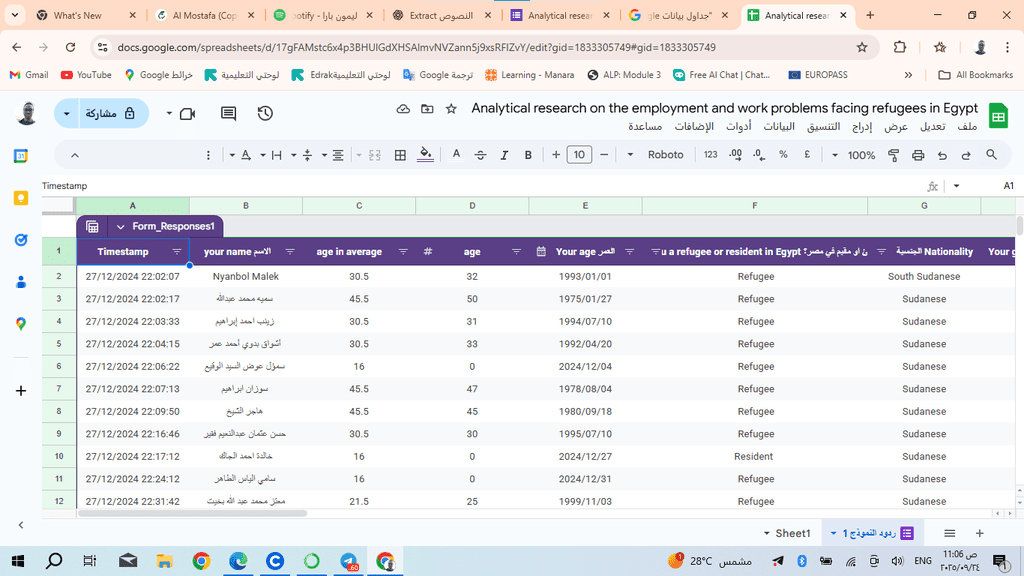The image size is (1024, 576).
Task: Toggle bold formatting
Action: [x=528, y=155]
